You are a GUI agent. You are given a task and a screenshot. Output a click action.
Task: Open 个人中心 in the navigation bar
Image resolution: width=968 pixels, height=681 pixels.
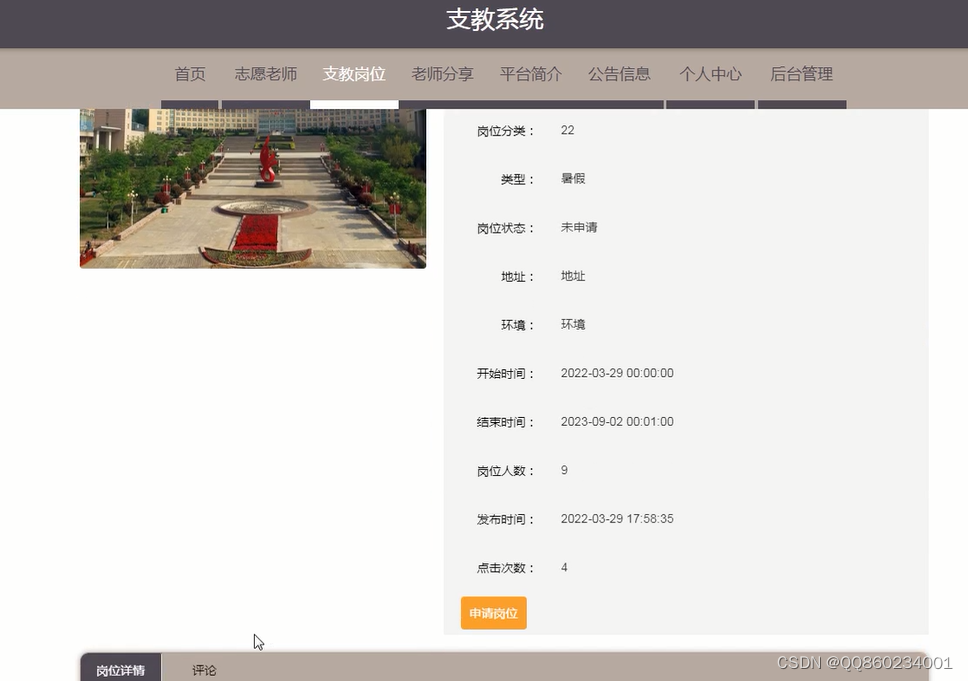pos(711,74)
